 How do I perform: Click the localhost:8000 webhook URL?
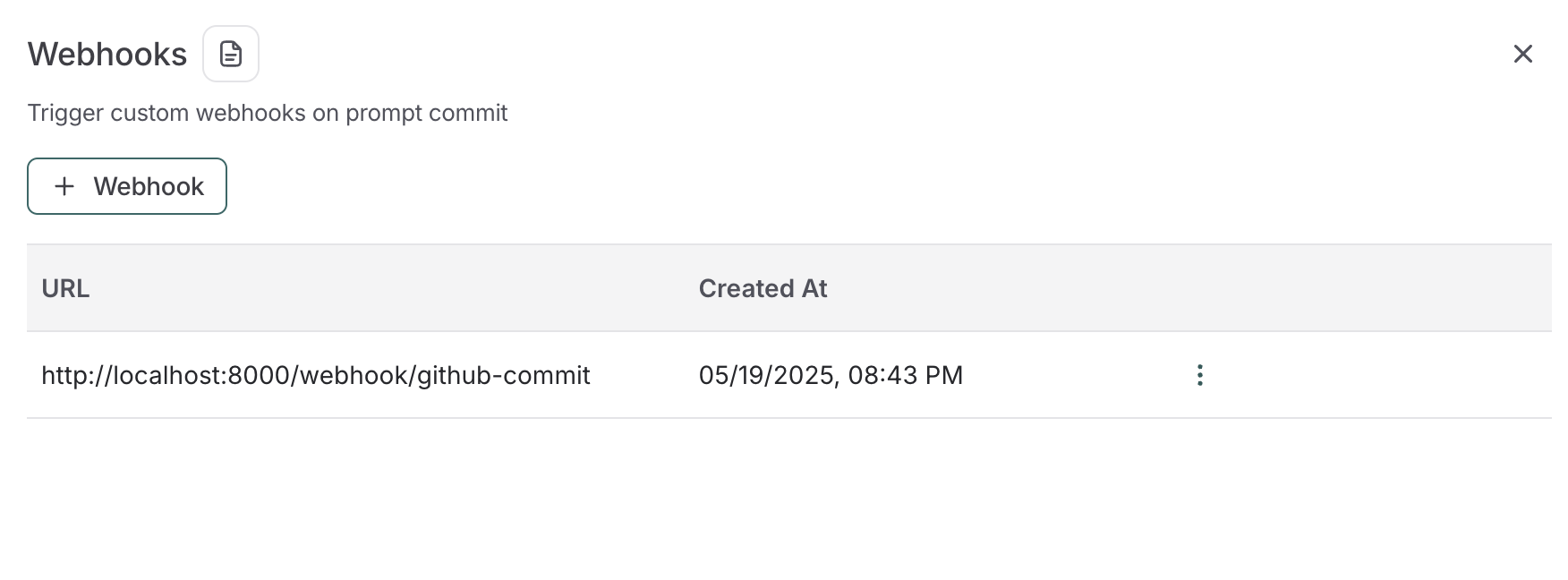coord(315,375)
